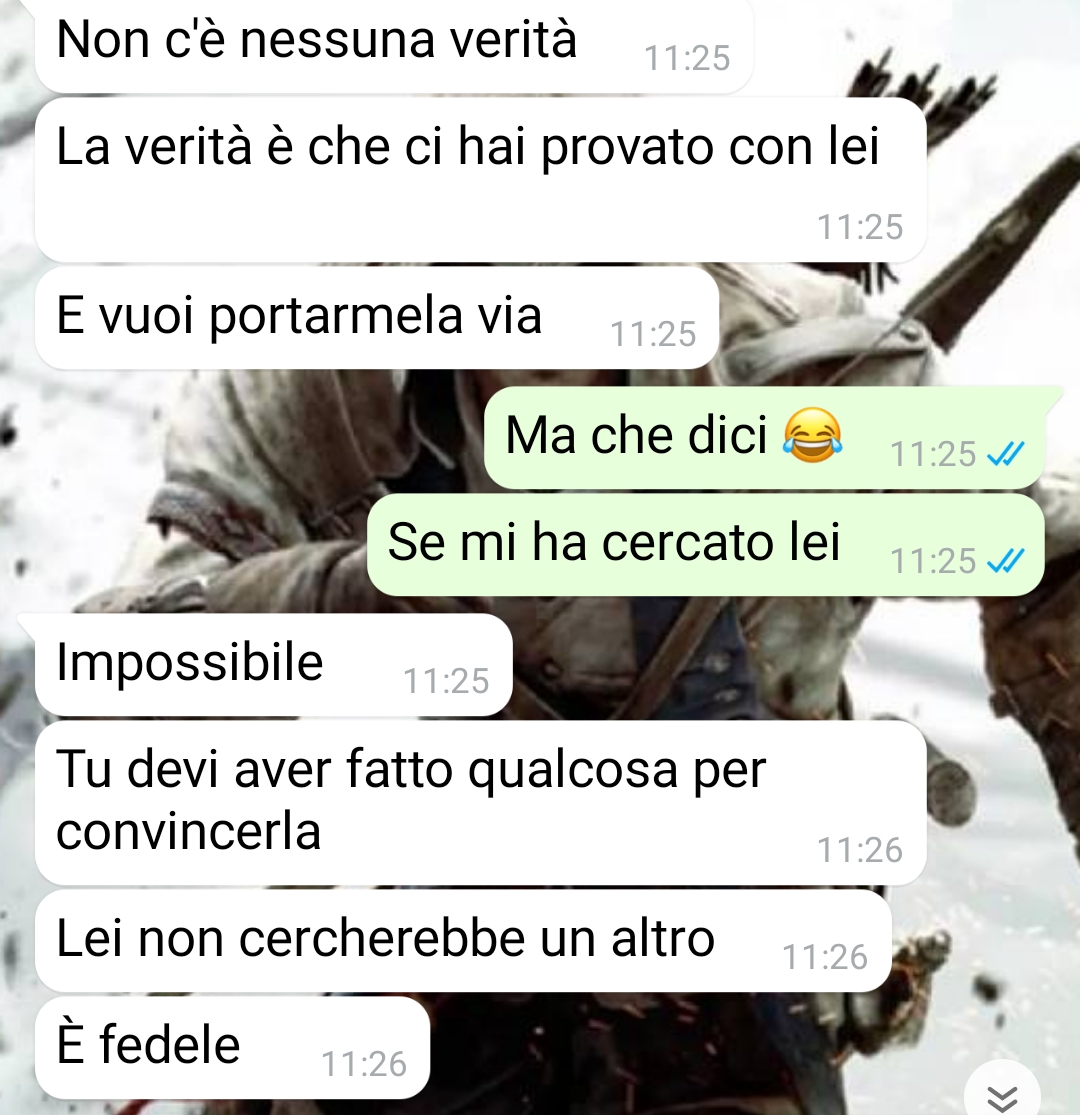1080x1115 pixels.
Task: Tap the 11:25 timestamp of 'Ma che dici'
Action: click(x=934, y=454)
